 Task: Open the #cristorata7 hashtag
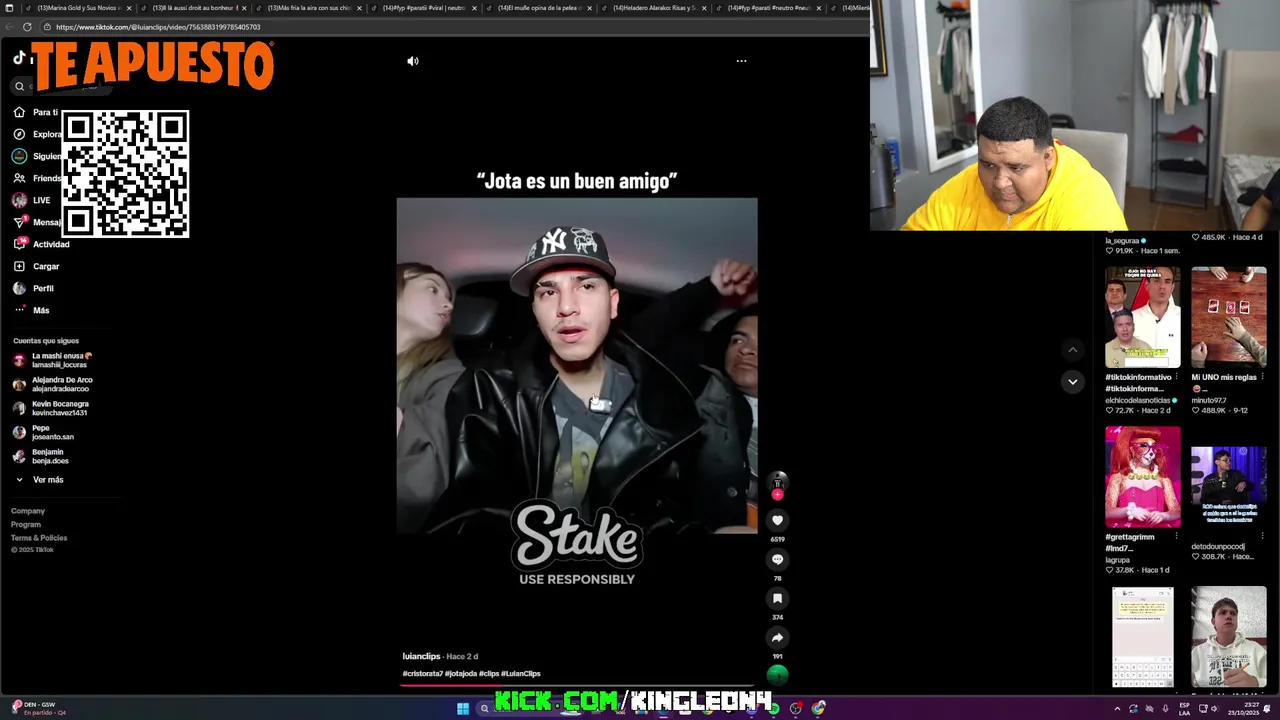(x=422, y=674)
